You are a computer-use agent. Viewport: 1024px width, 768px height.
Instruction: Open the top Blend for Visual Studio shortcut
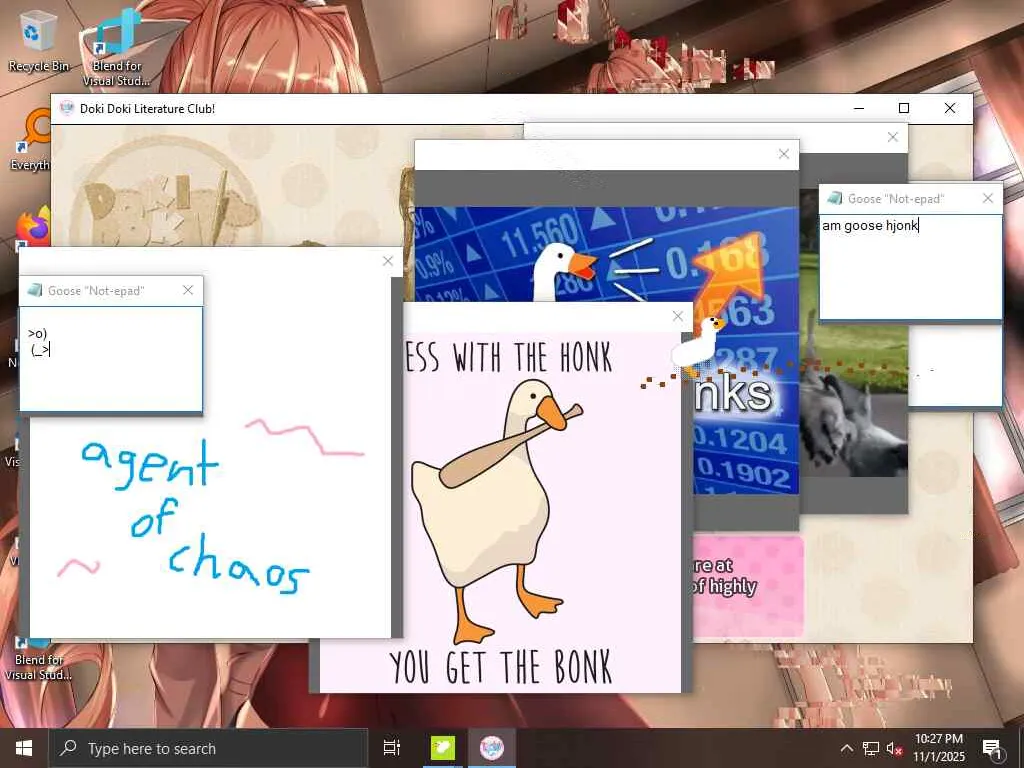click(x=117, y=49)
